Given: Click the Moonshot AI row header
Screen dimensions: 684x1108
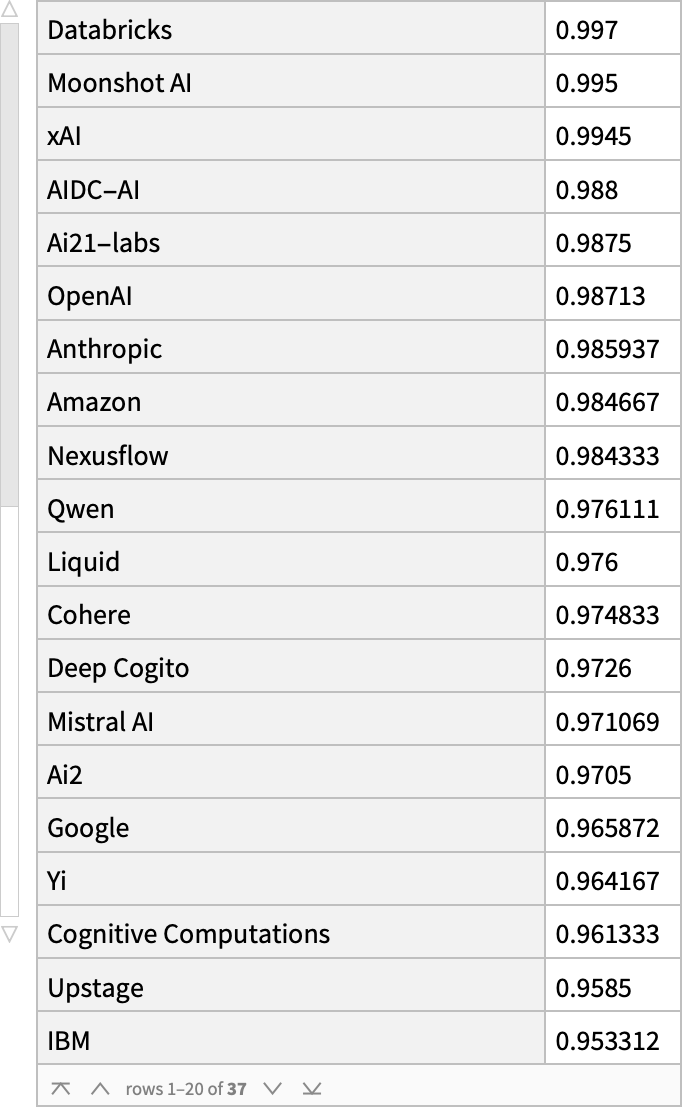Looking at the screenshot, I should tap(119, 83).
